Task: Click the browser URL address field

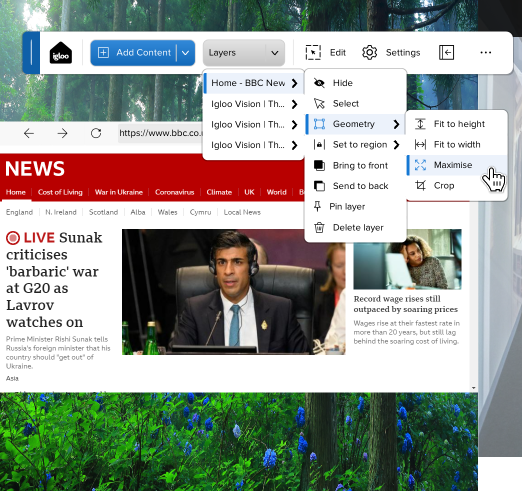Action: tap(161, 133)
